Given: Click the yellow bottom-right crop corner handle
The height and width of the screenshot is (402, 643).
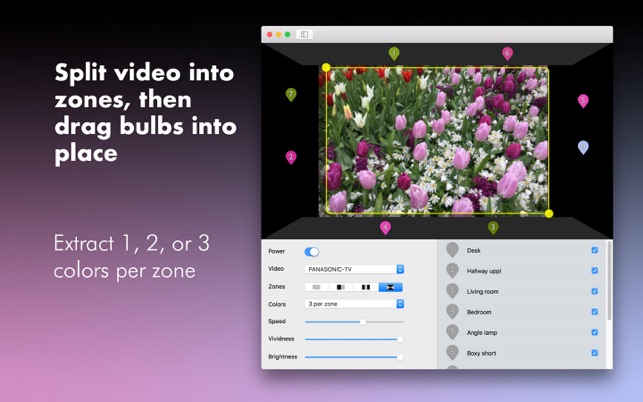Looking at the screenshot, I should [x=549, y=213].
